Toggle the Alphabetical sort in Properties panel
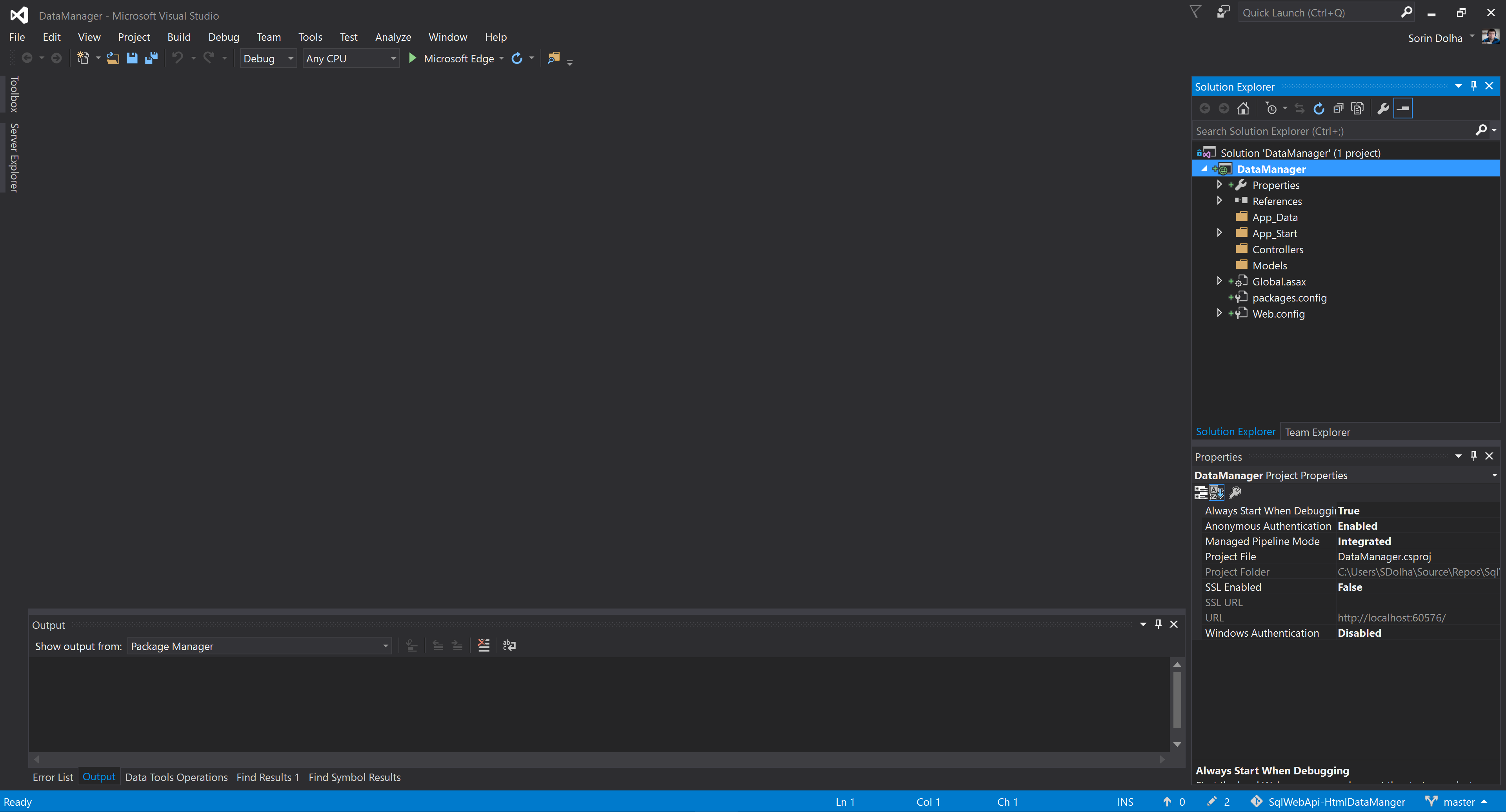This screenshot has height=812, width=1506. click(1217, 493)
